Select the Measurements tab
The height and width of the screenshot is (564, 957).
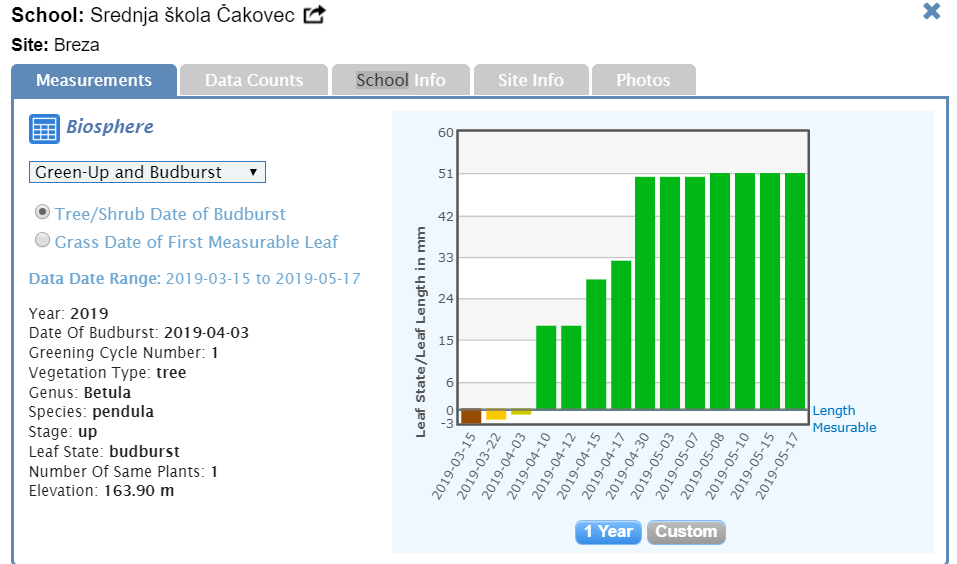(94, 80)
